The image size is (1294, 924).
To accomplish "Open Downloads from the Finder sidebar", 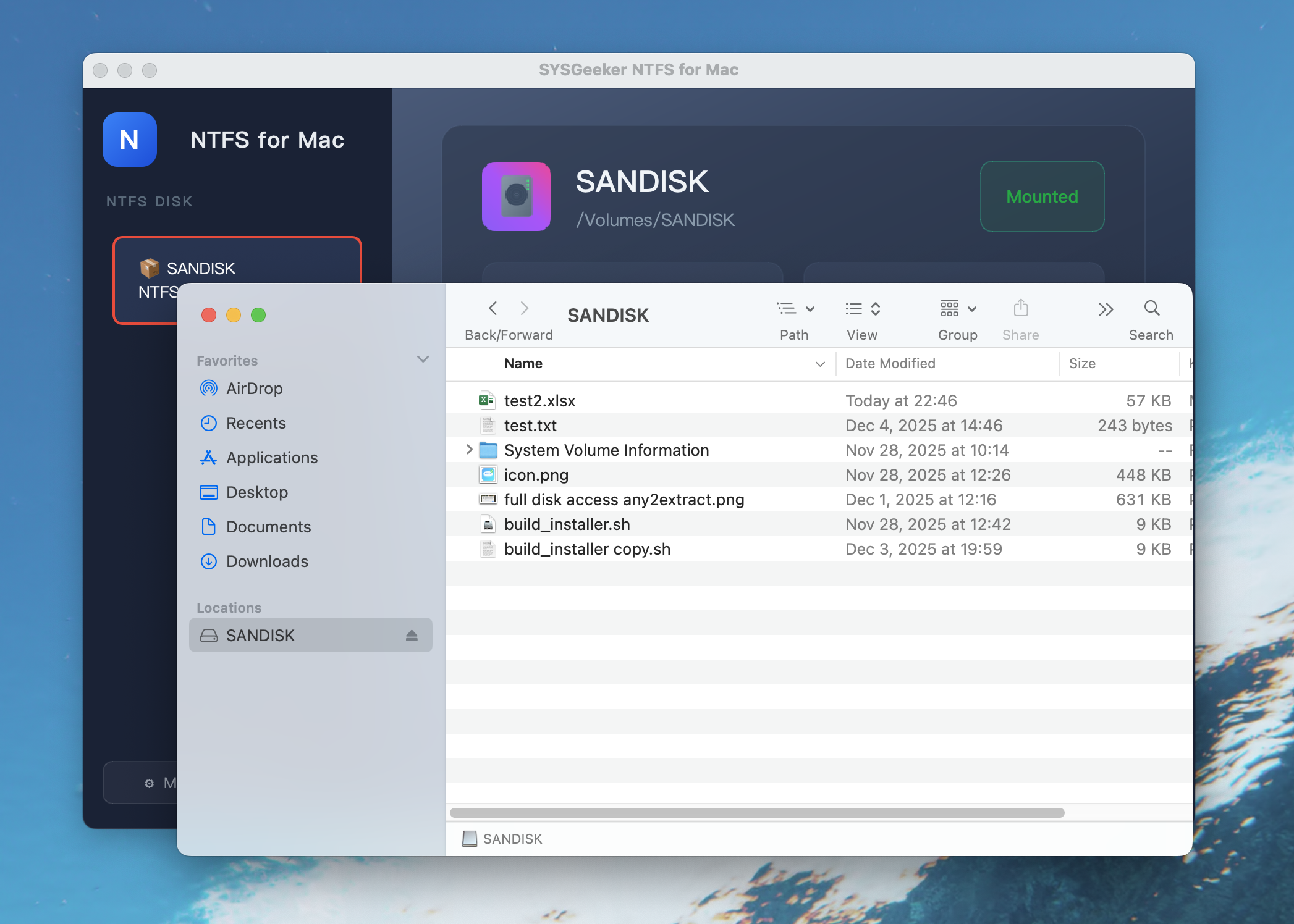I will (x=267, y=561).
